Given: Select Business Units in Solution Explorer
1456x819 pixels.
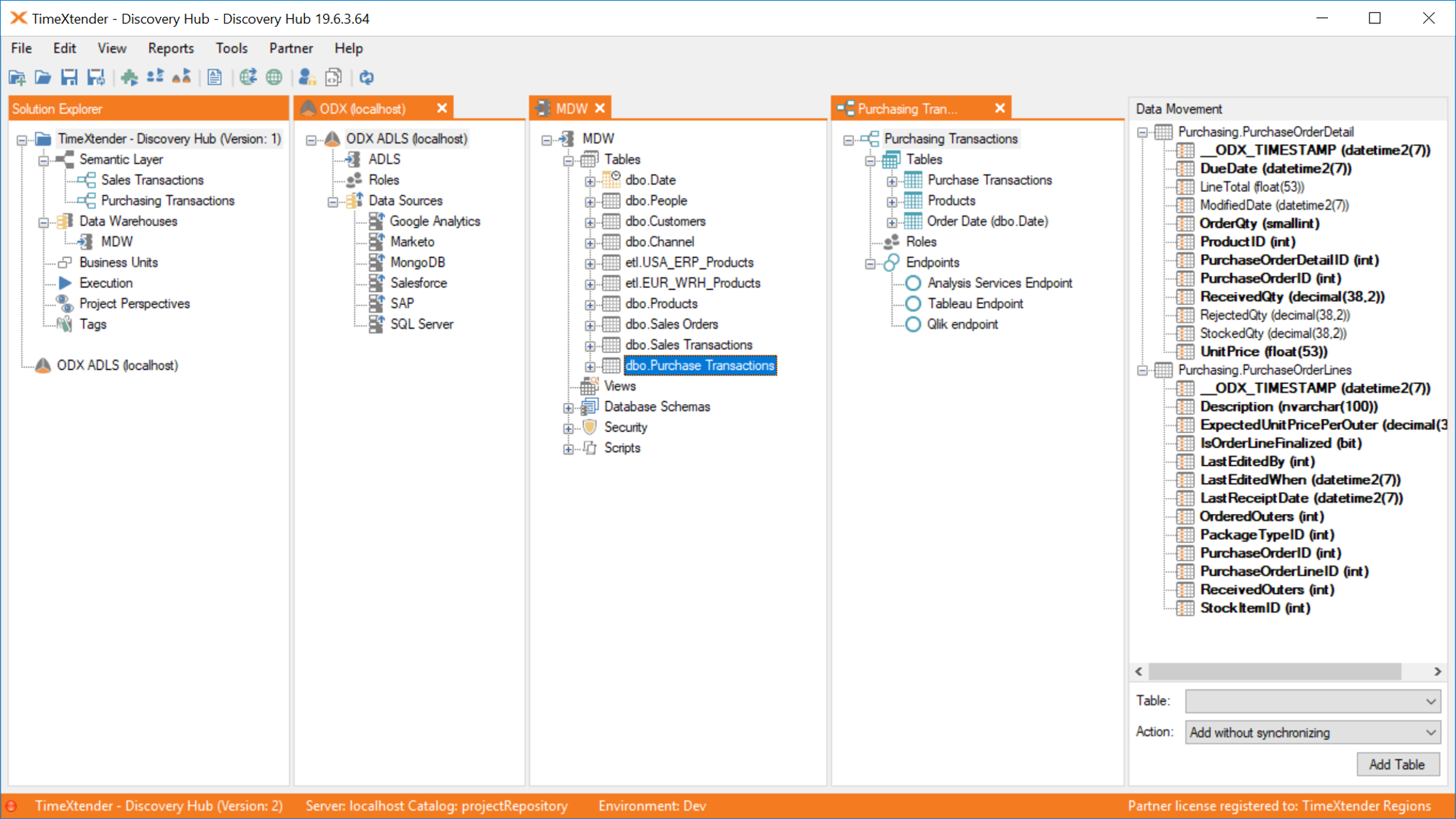Looking at the screenshot, I should coord(118,262).
